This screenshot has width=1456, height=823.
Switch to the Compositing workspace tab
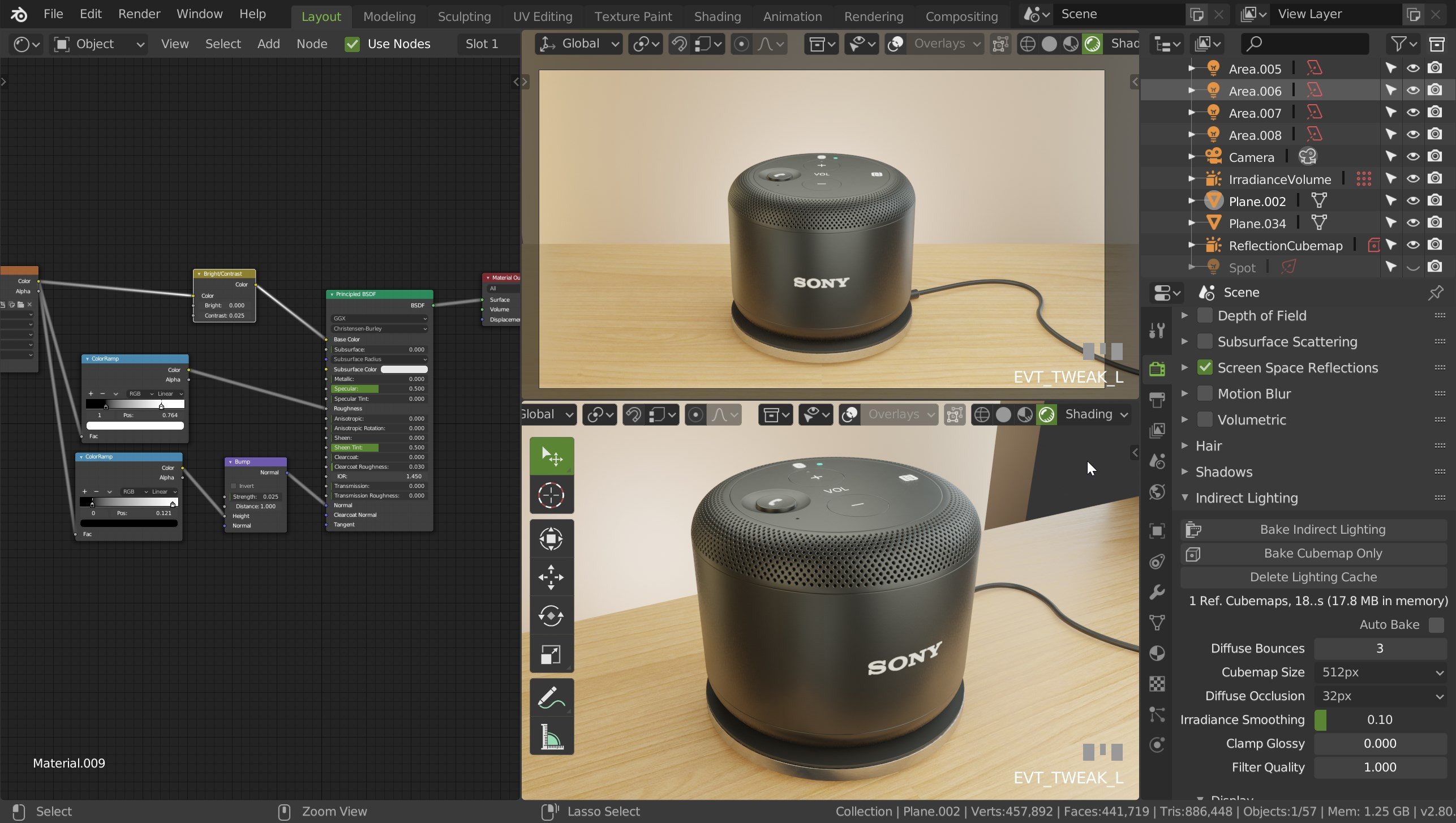(961, 16)
